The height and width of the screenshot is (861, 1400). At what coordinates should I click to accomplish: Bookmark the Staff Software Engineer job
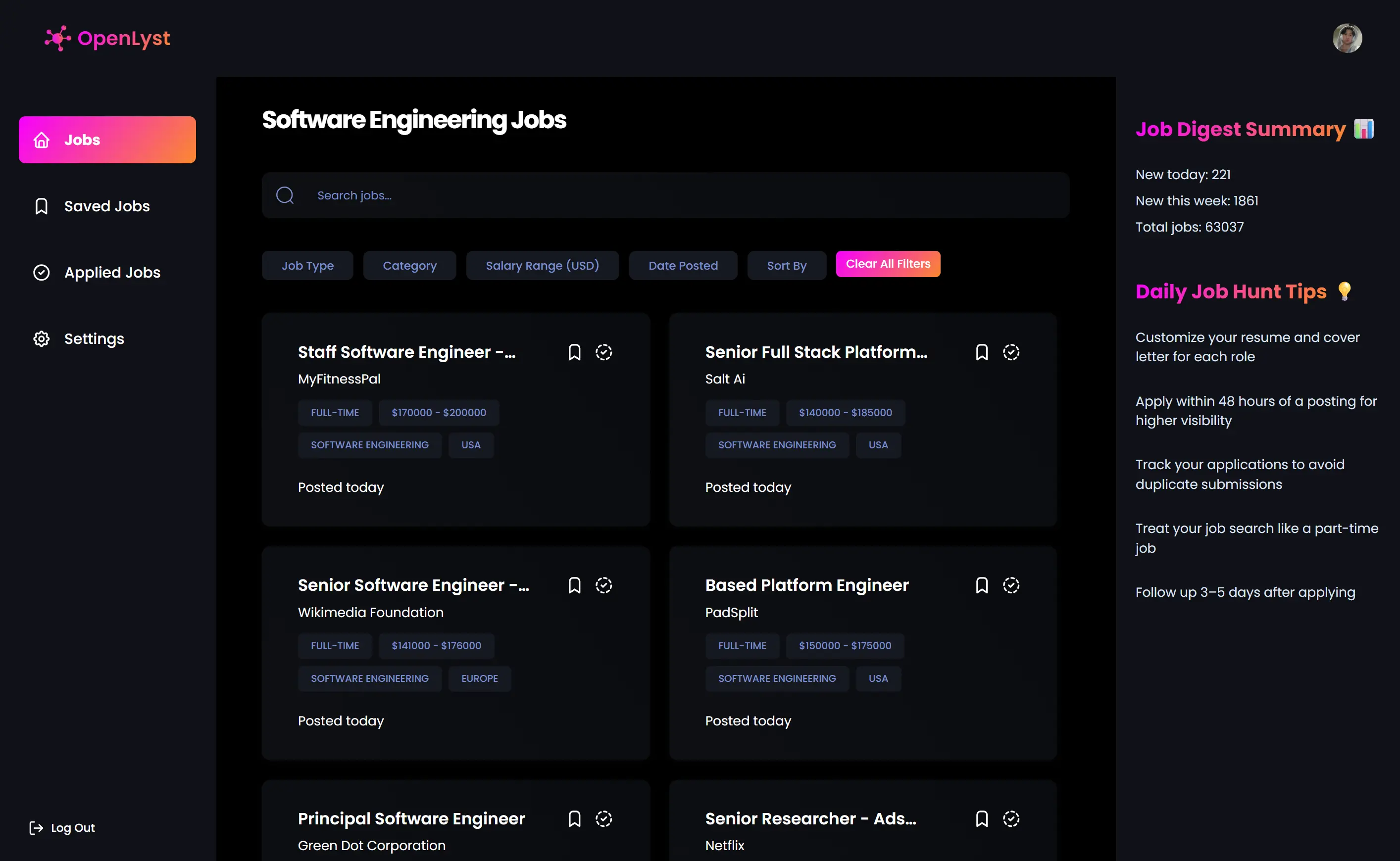click(574, 352)
